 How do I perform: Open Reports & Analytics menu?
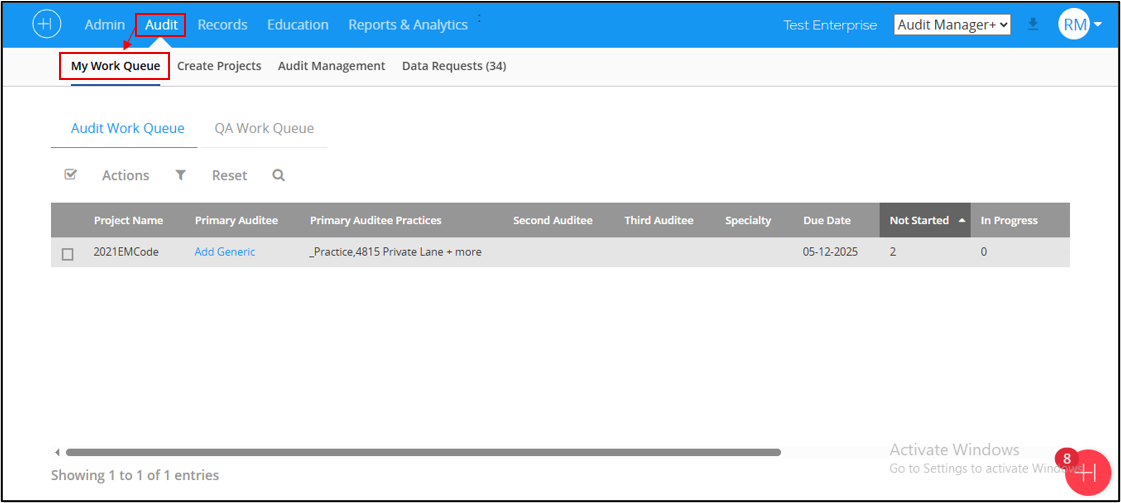[x=407, y=25]
